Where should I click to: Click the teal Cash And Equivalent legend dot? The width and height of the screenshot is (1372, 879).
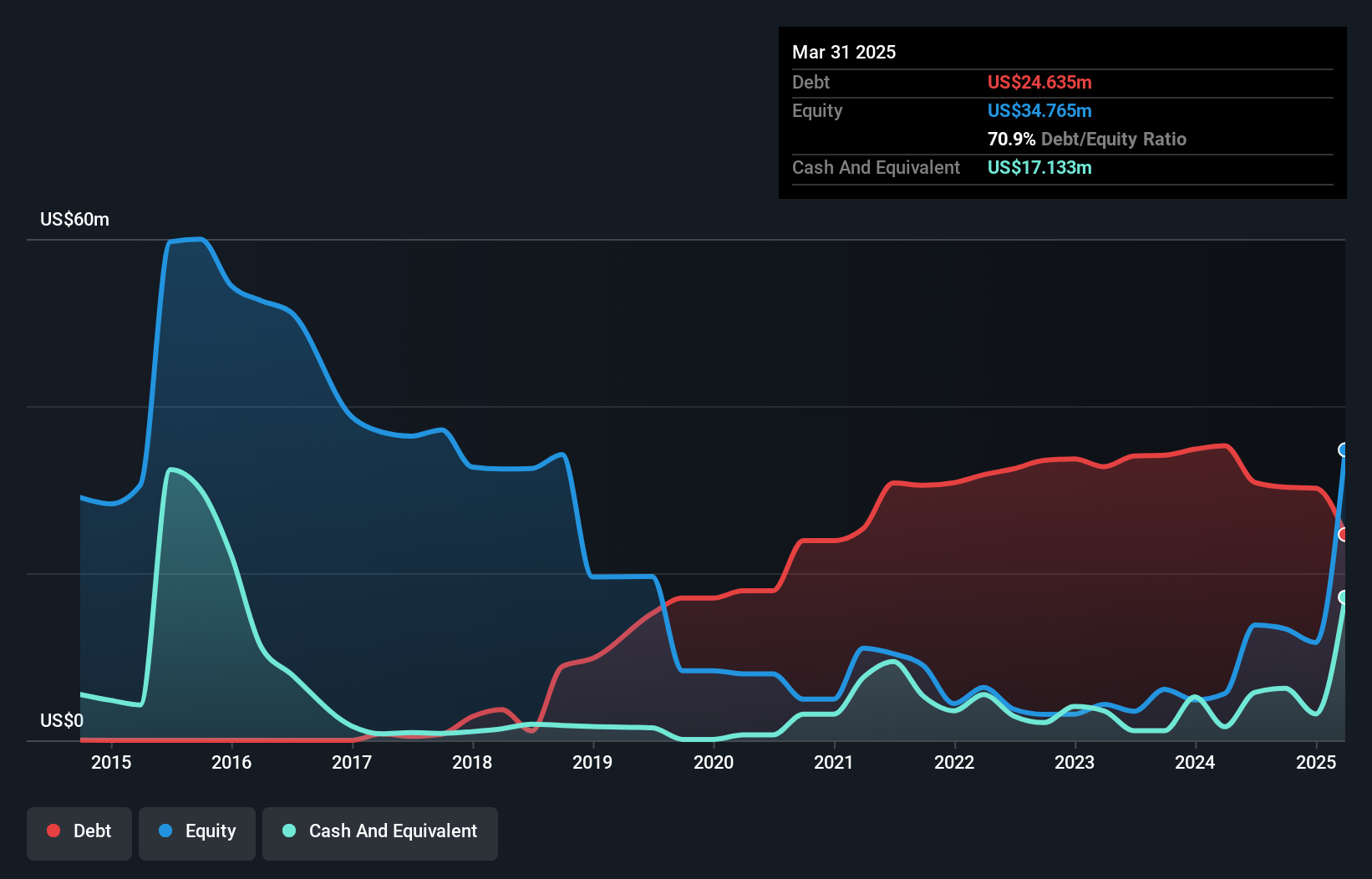(289, 831)
